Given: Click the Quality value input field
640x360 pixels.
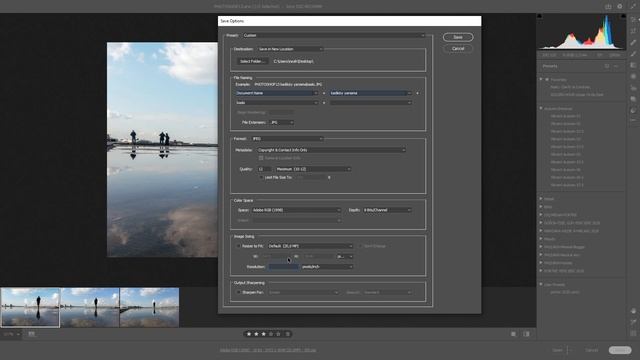Looking at the screenshot, I should (x=264, y=169).
